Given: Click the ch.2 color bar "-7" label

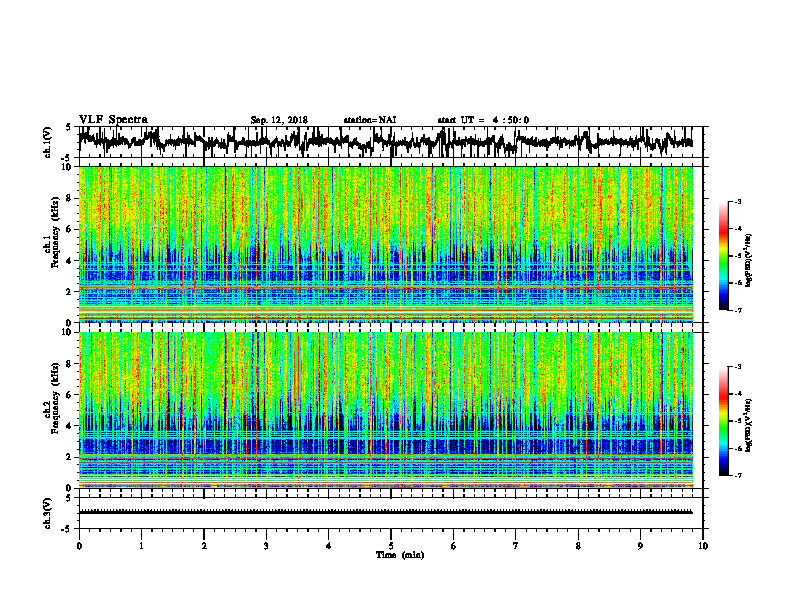Looking at the screenshot, I should coord(737,475).
